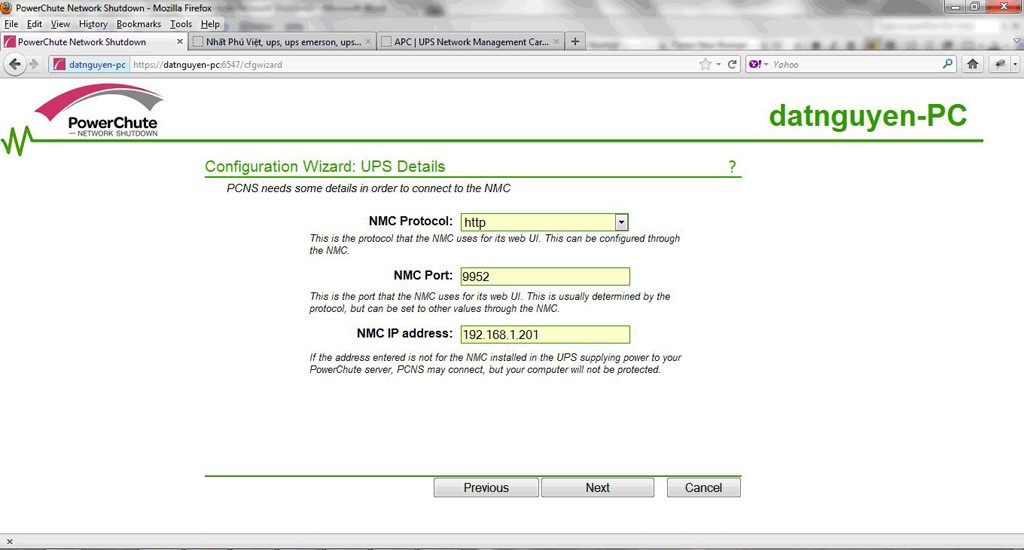Screen dimensions: 1024x550
Task: Expand the add-on icon dropdown arrow
Action: coord(1015,64)
